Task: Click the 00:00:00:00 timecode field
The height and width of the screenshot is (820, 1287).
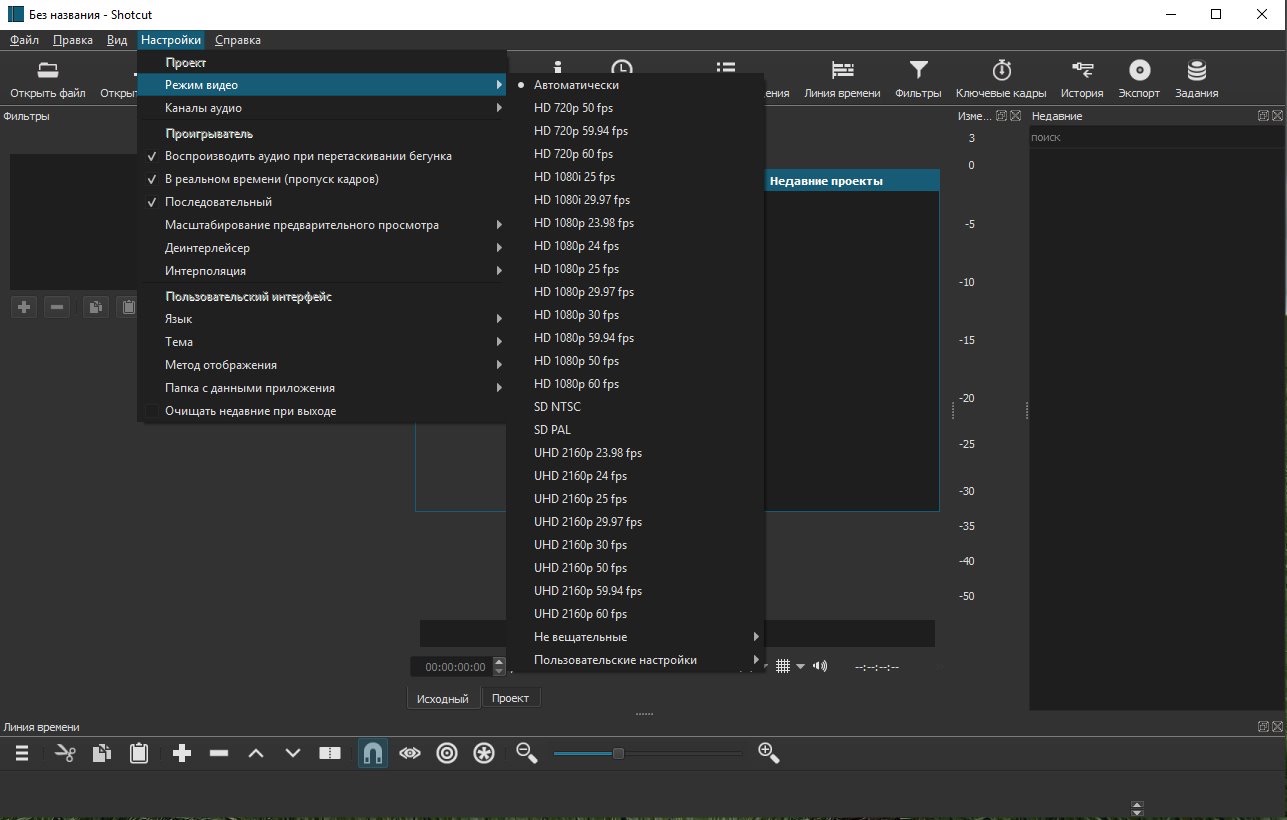Action: (455, 667)
